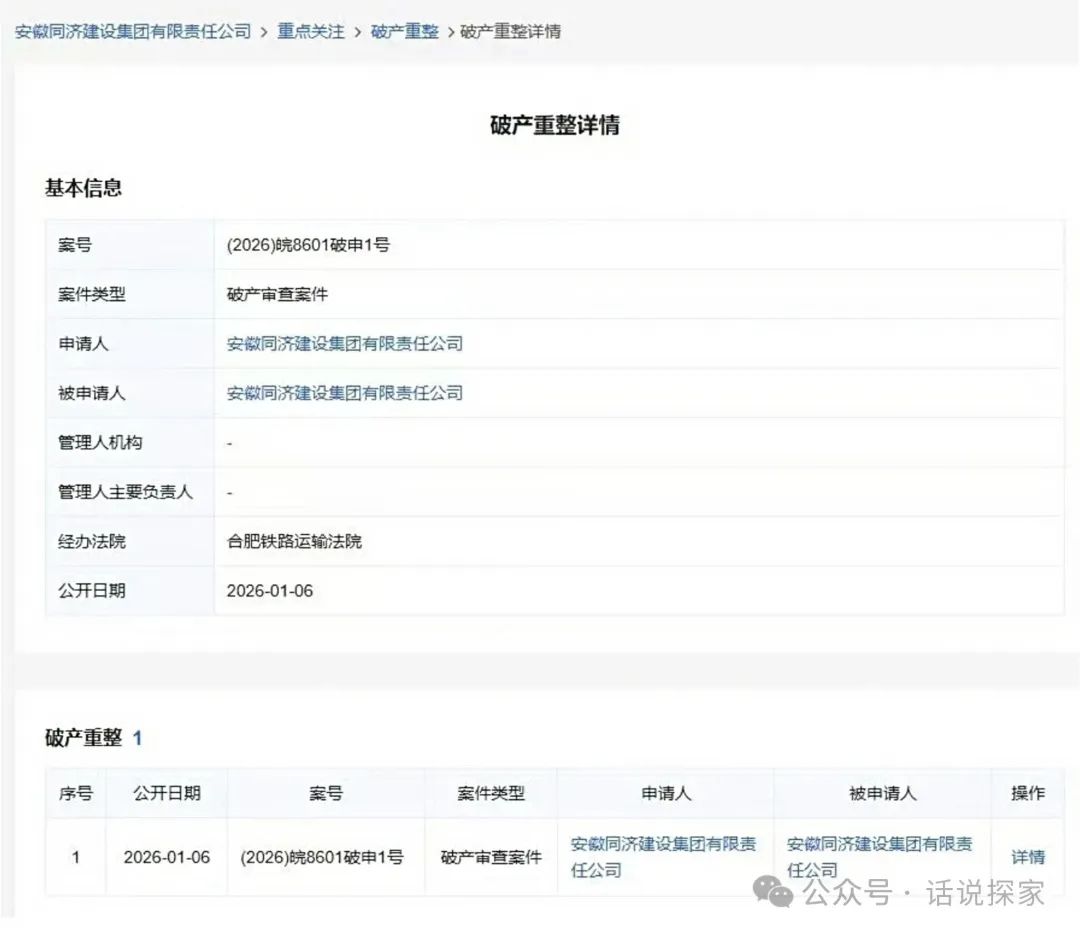
Task: Click the 案件类型 row label in 基本信息
Action: tap(92, 295)
